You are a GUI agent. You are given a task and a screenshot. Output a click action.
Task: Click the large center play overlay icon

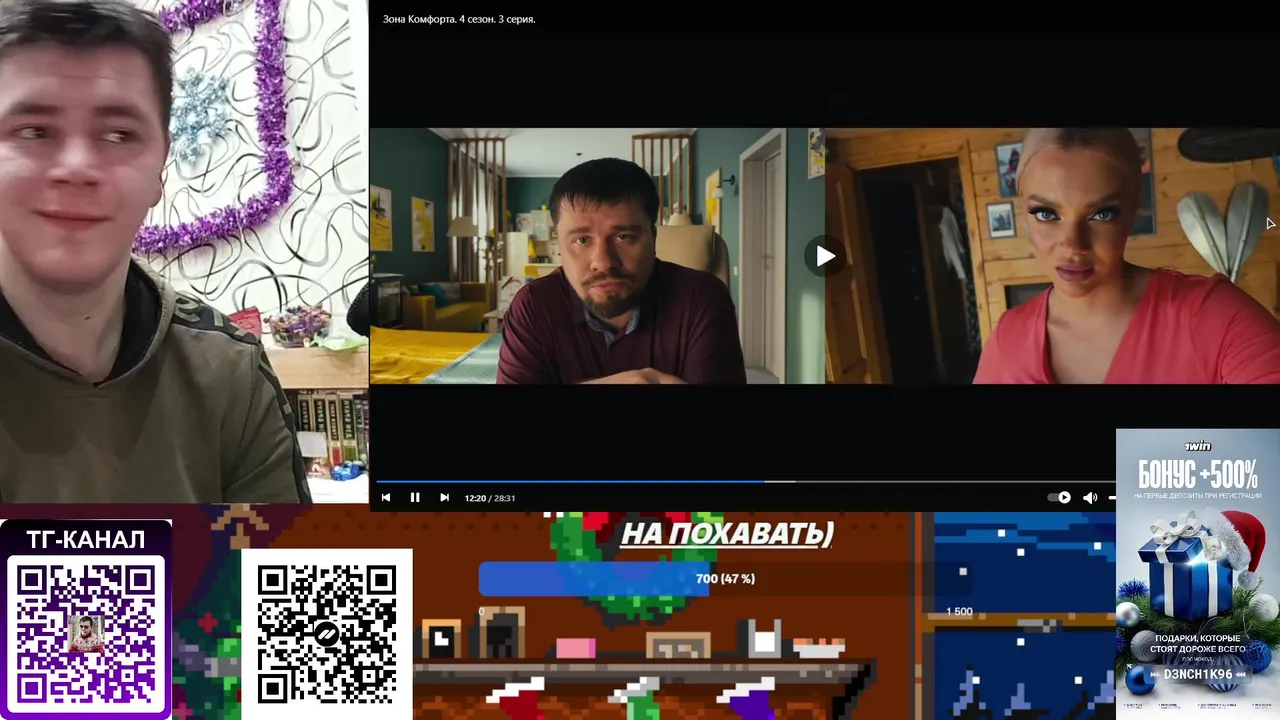[x=824, y=256]
